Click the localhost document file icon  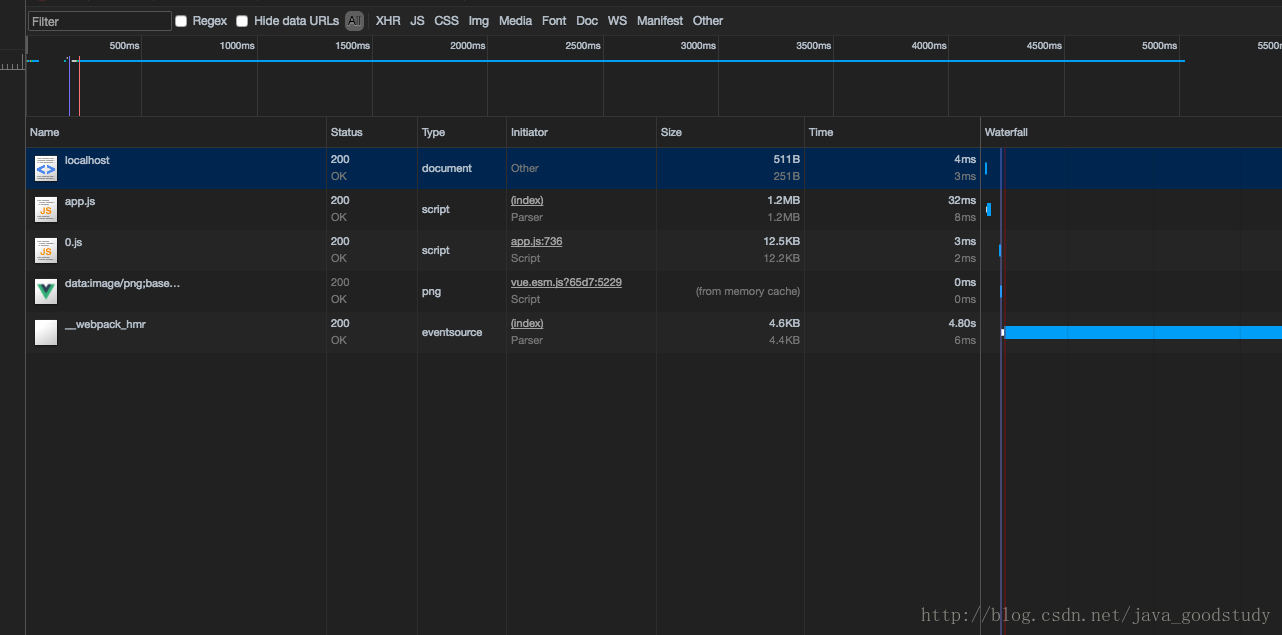(46, 168)
